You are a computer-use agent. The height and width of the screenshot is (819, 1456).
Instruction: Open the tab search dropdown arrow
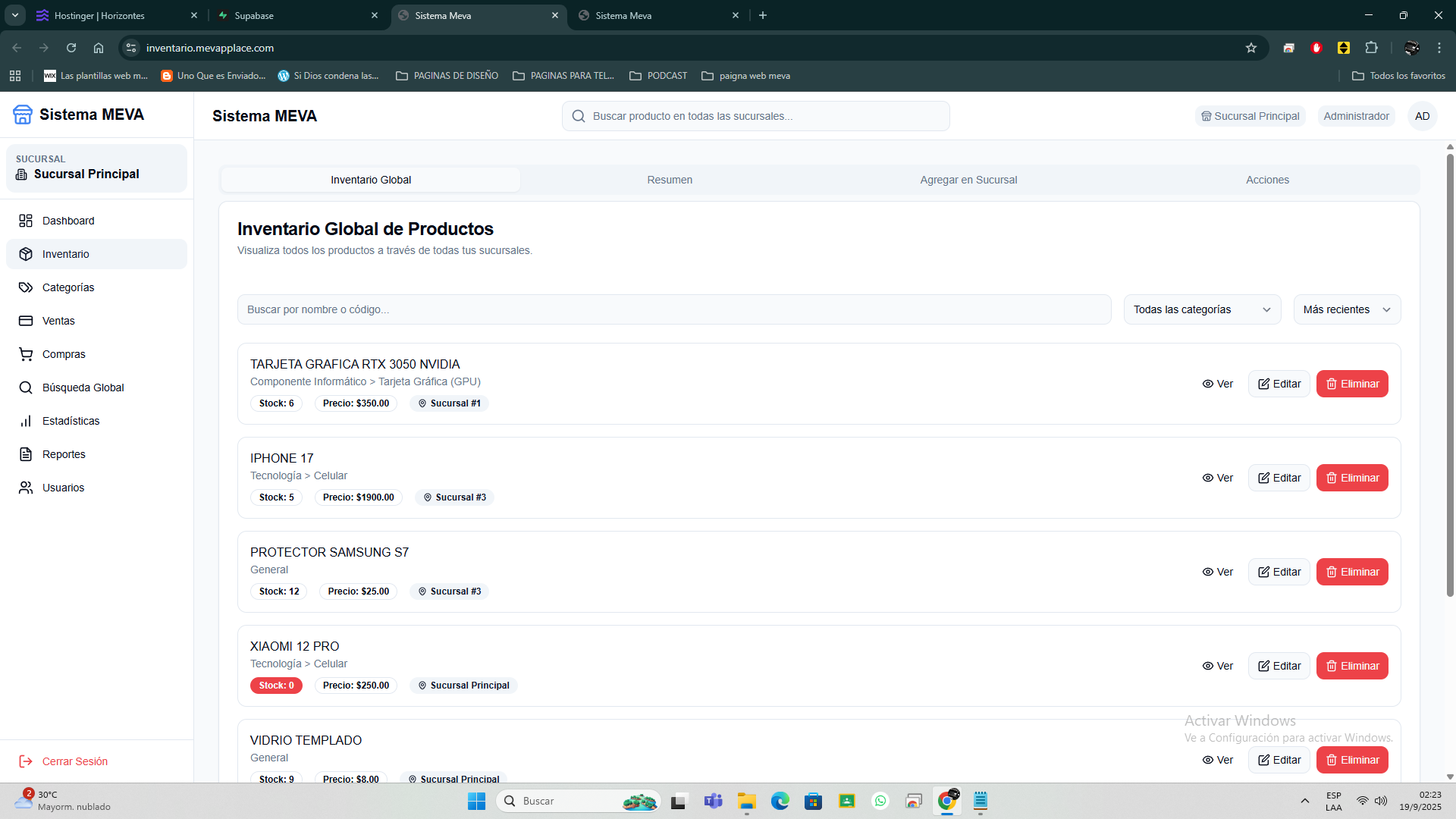(x=14, y=15)
